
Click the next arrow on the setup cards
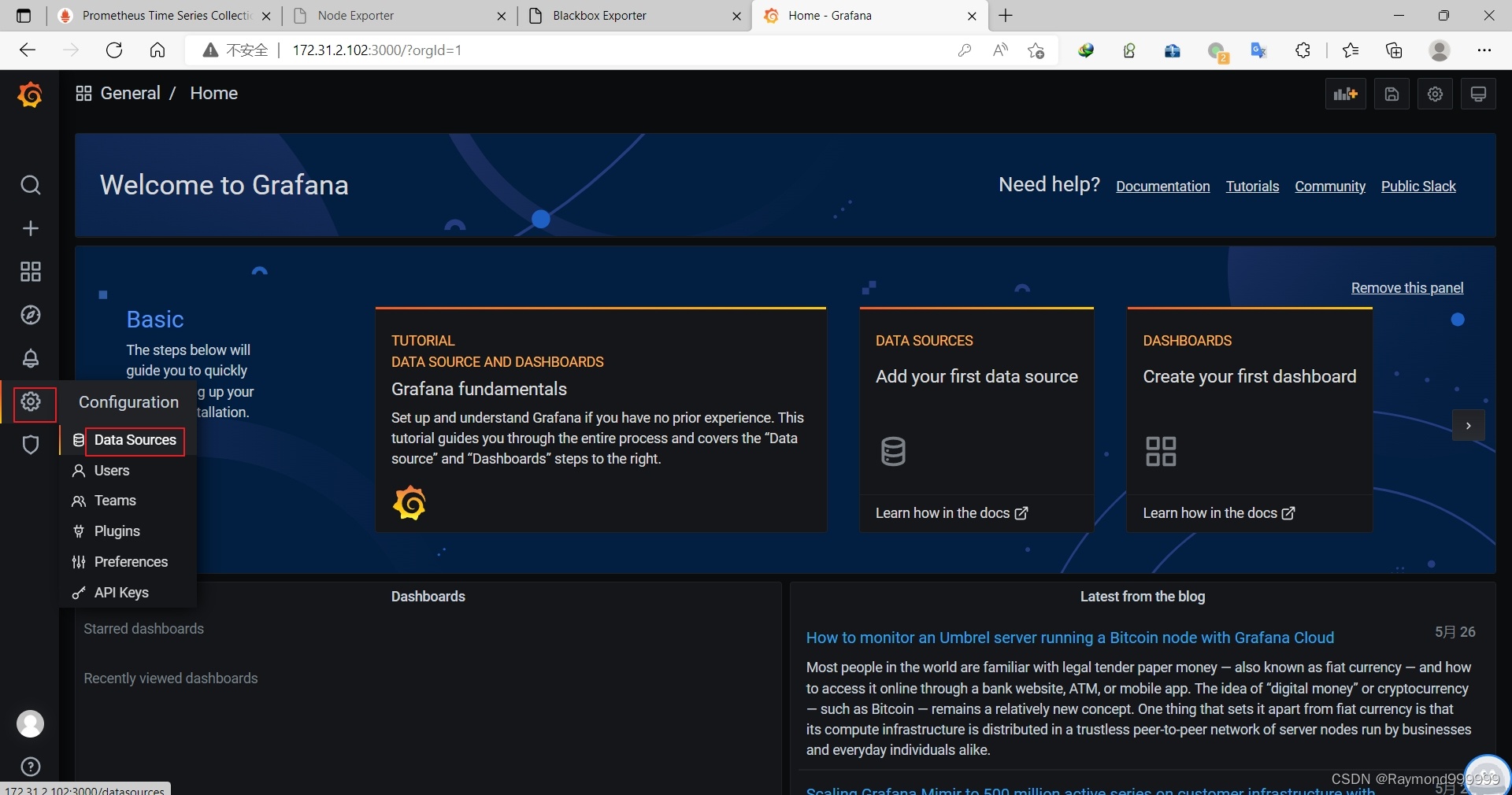[x=1468, y=426]
